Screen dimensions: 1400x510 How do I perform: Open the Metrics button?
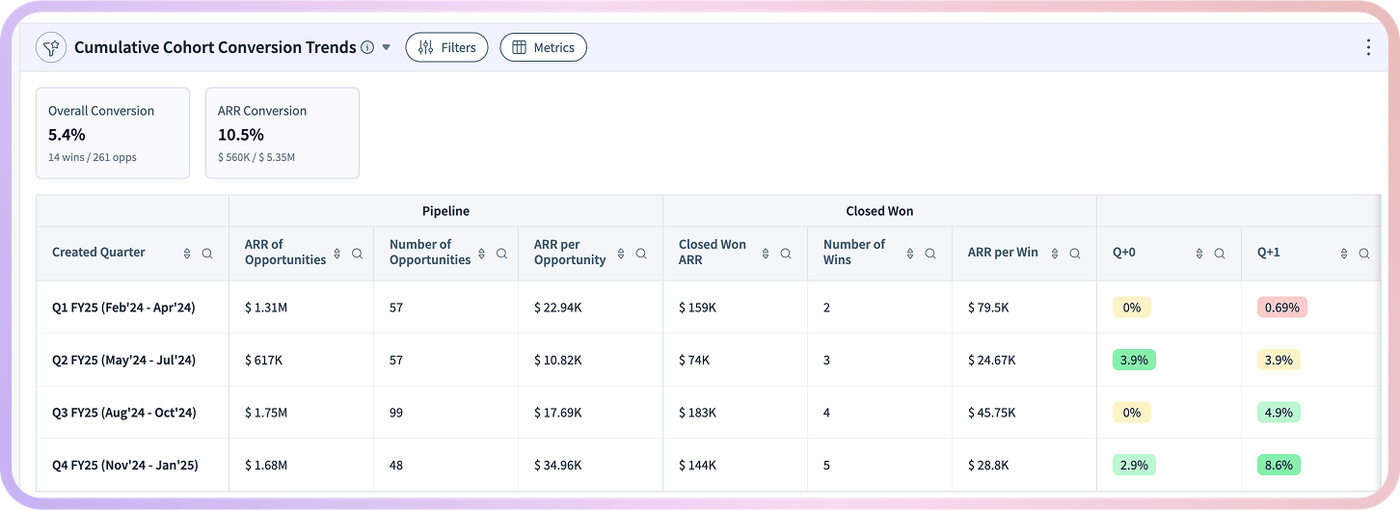(543, 47)
